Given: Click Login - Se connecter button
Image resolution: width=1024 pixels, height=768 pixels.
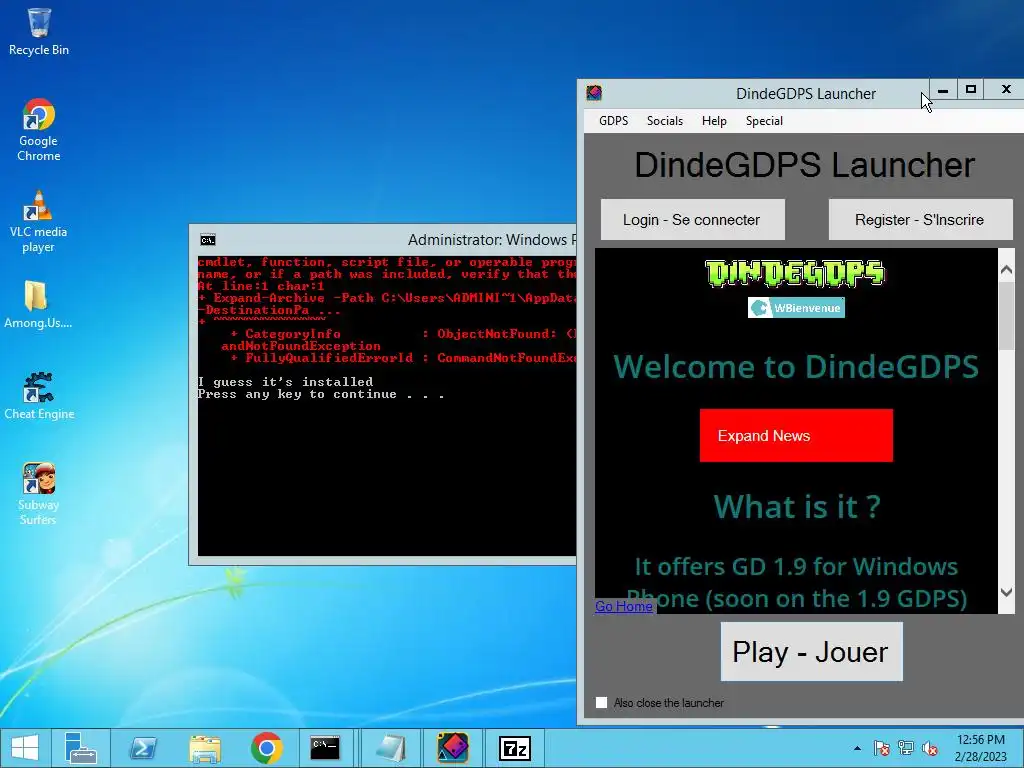Looking at the screenshot, I should coord(692,219).
